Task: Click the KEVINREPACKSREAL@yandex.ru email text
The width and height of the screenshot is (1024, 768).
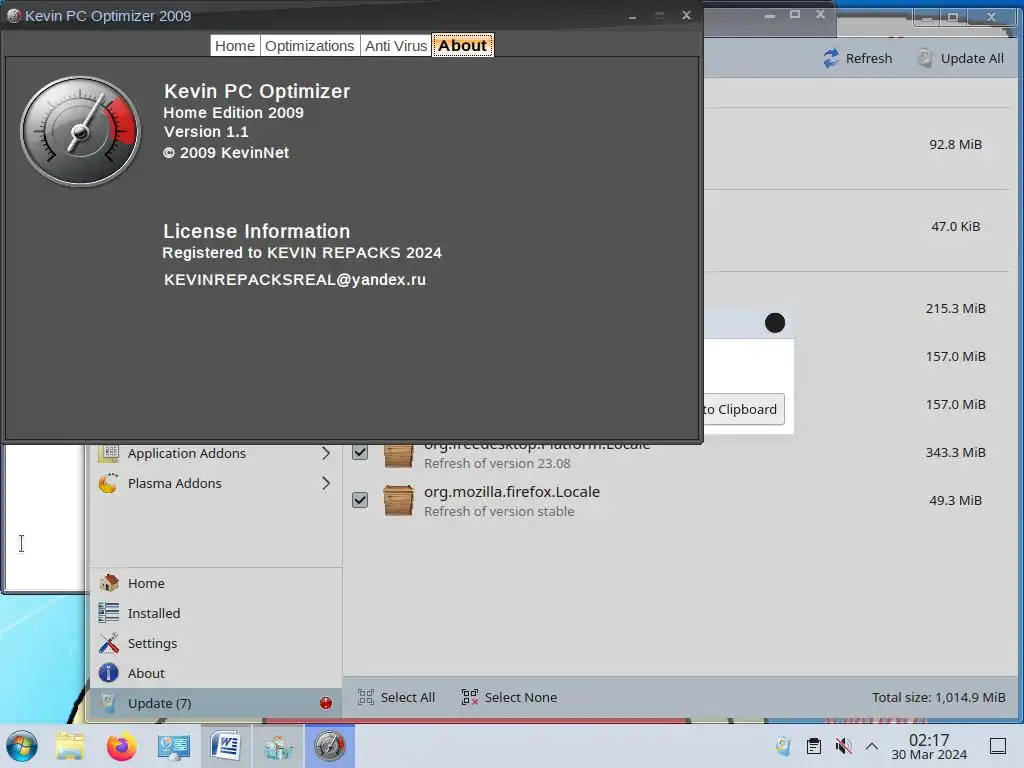Action: 295,280
